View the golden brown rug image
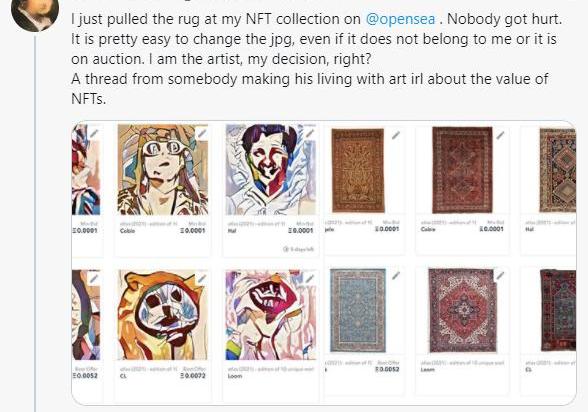The width and height of the screenshot is (588, 412). [x=358, y=171]
